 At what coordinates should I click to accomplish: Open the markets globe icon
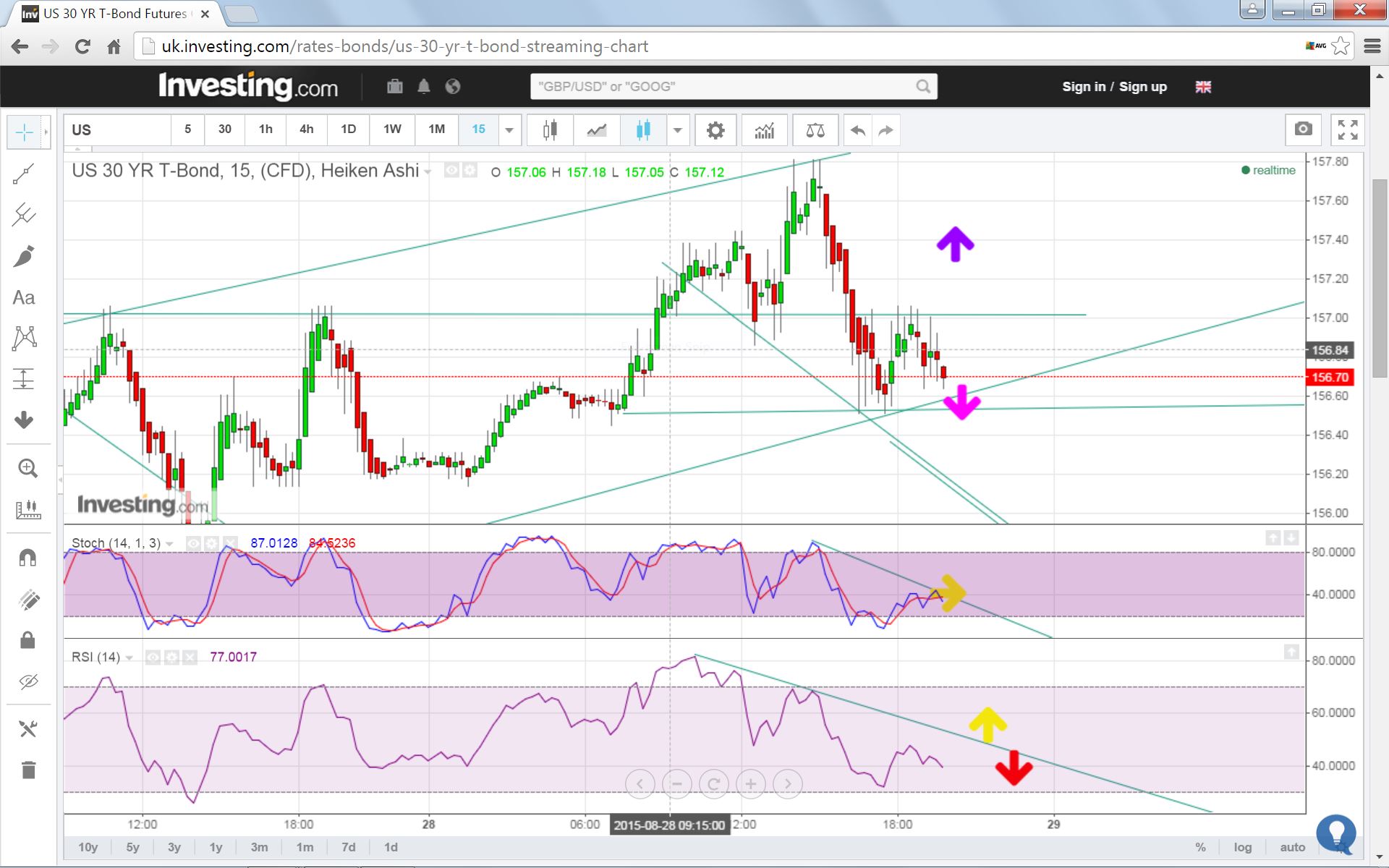click(x=453, y=87)
